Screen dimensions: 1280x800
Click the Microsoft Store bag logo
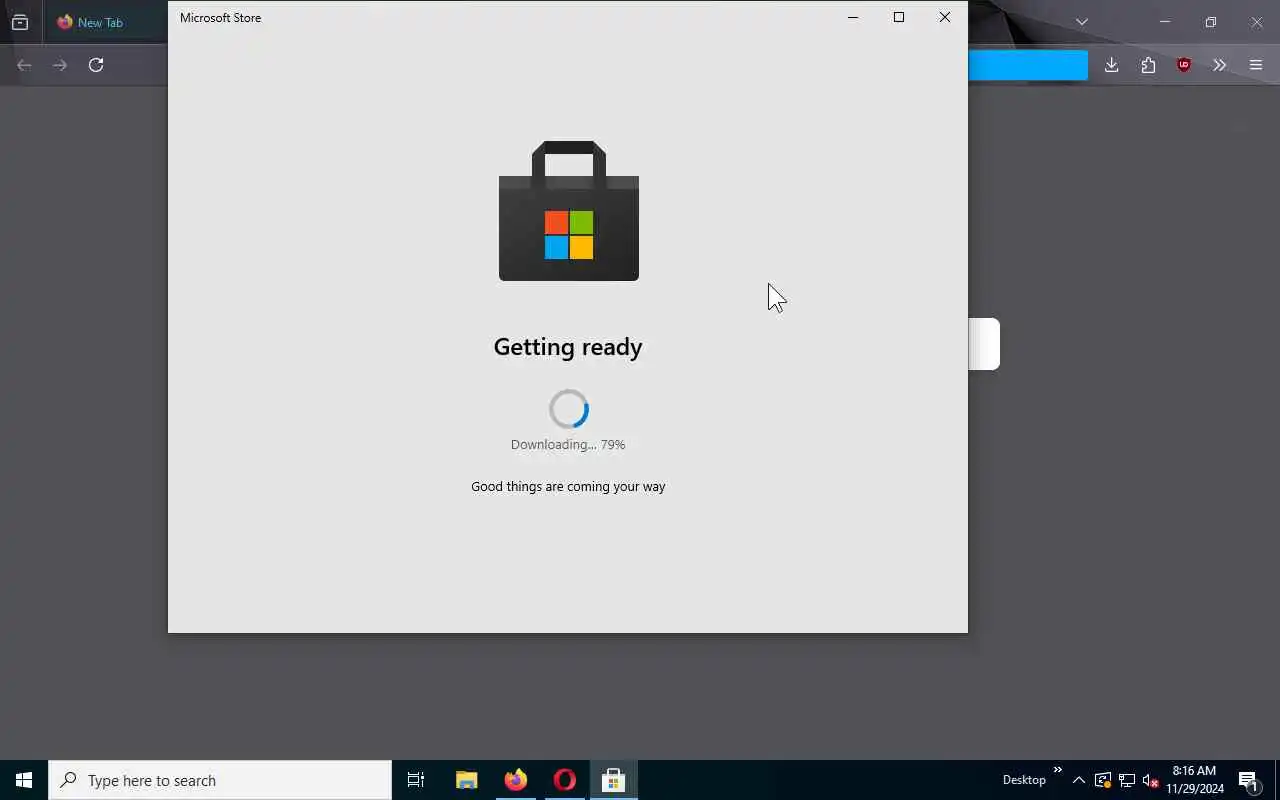(x=569, y=211)
